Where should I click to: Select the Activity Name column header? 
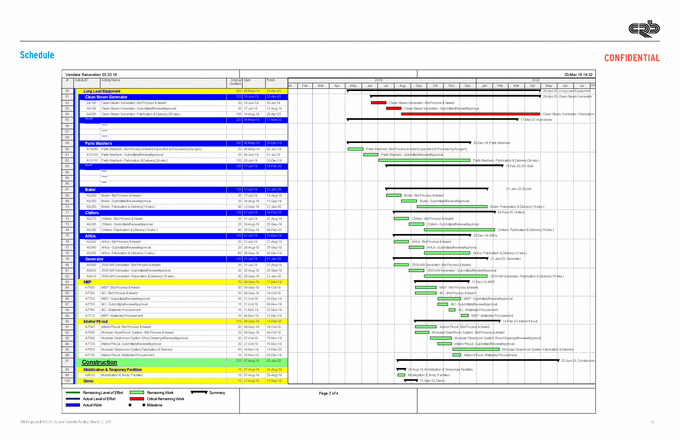click(x=163, y=83)
